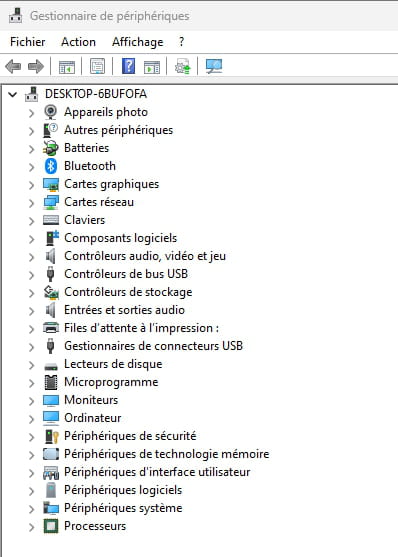
Task: Click the Update driver toolbar icon
Action: (x=183, y=66)
